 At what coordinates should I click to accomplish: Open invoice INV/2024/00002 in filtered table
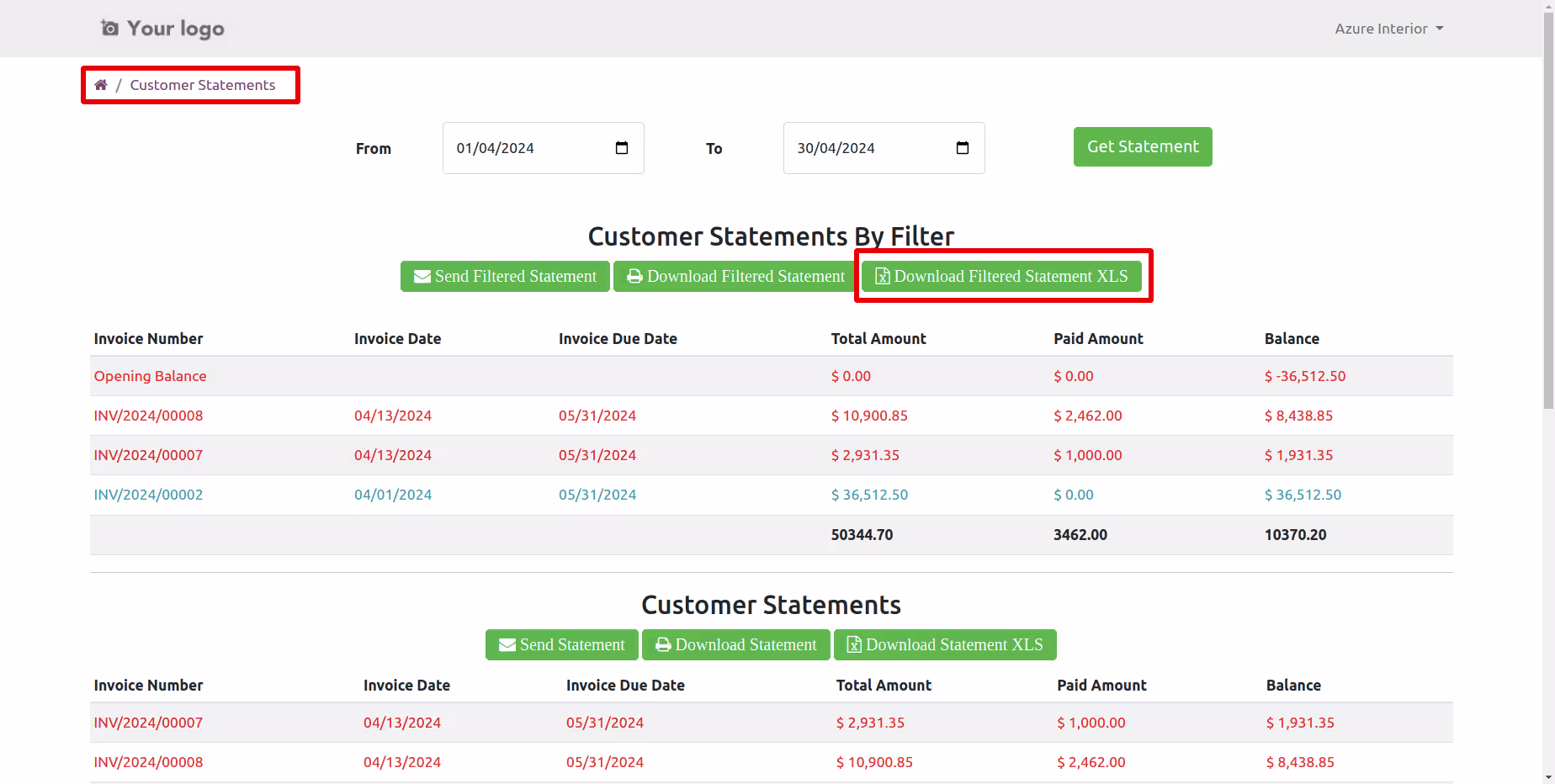pos(148,495)
